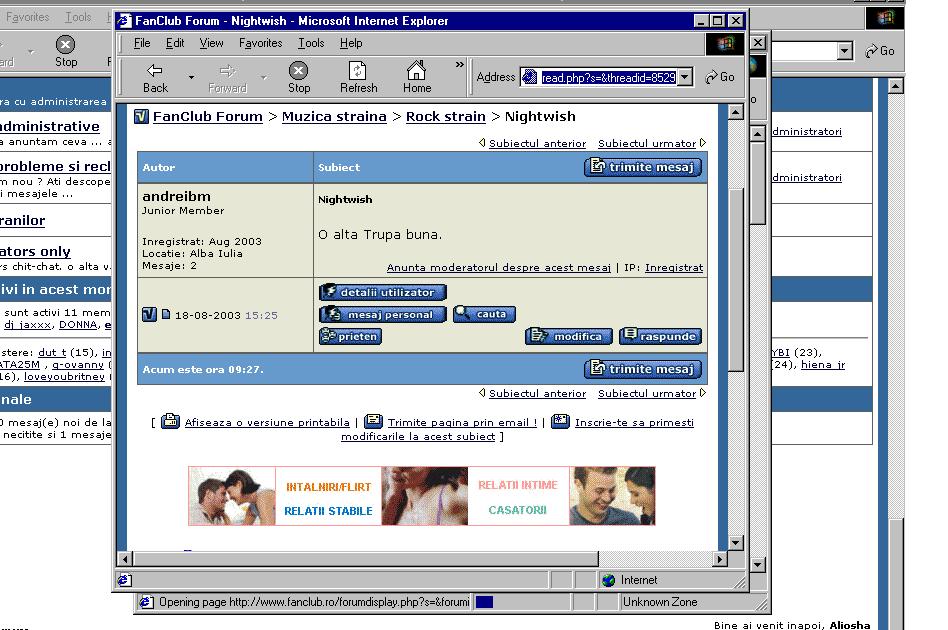
Task: Go to bottom Subiectul anterior link
Action: tap(537, 394)
